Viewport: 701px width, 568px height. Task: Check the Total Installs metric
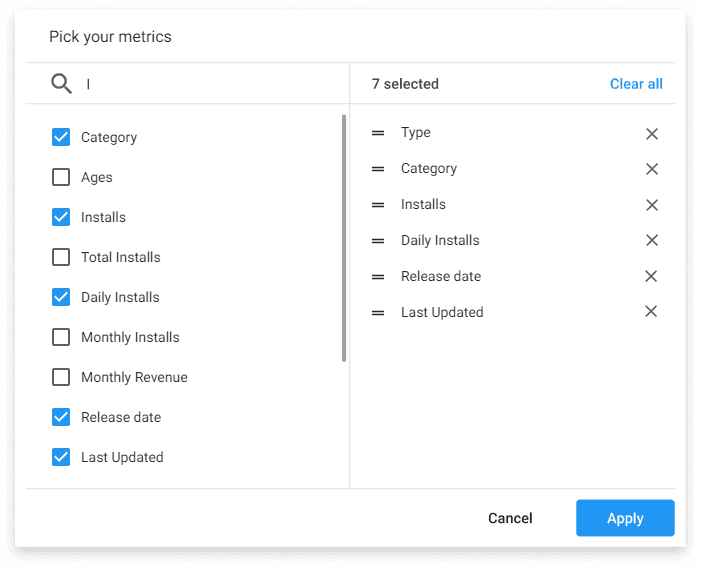tap(61, 257)
